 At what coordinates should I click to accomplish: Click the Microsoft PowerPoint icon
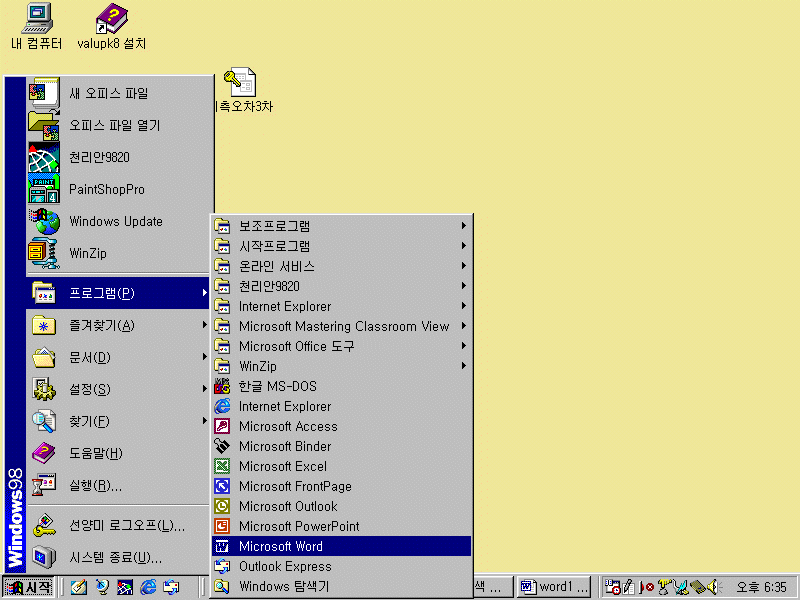[x=222, y=526]
